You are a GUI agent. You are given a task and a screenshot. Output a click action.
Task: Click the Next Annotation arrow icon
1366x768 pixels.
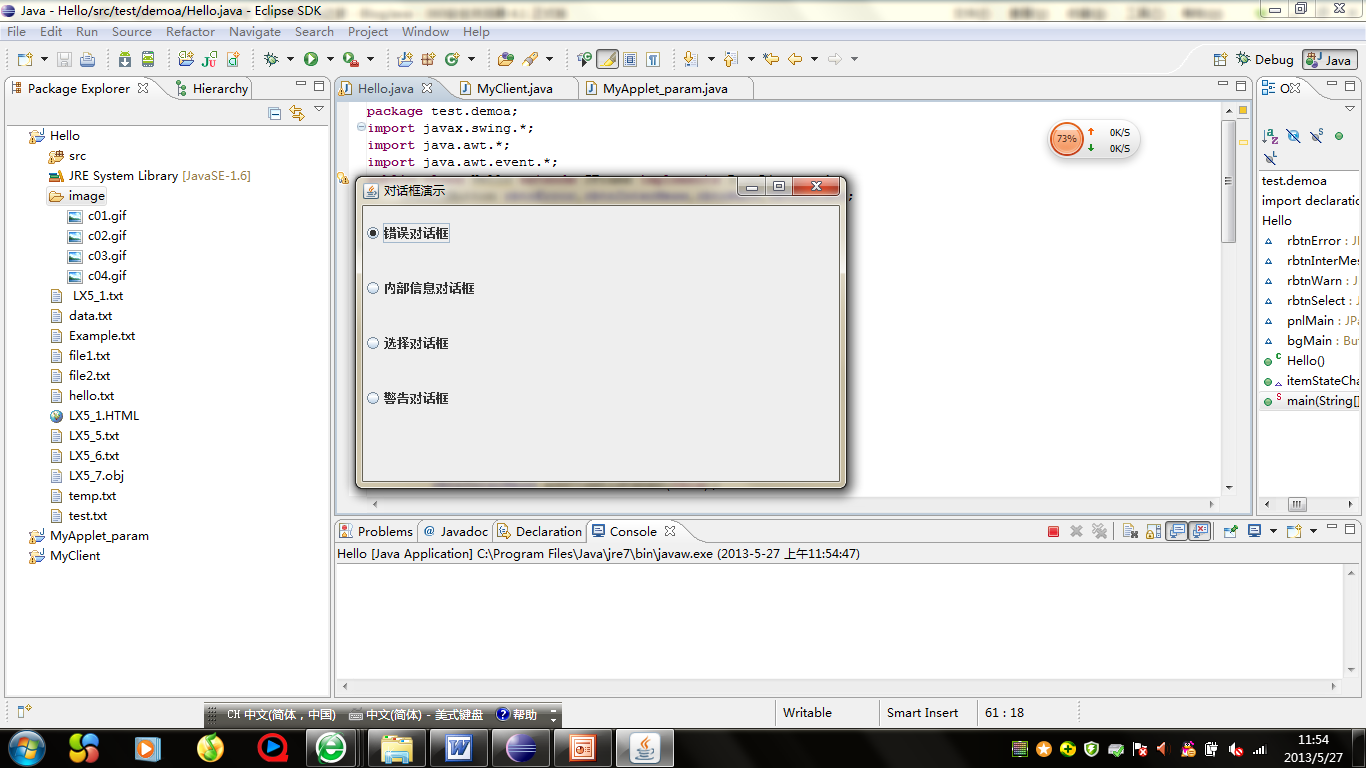pos(690,59)
